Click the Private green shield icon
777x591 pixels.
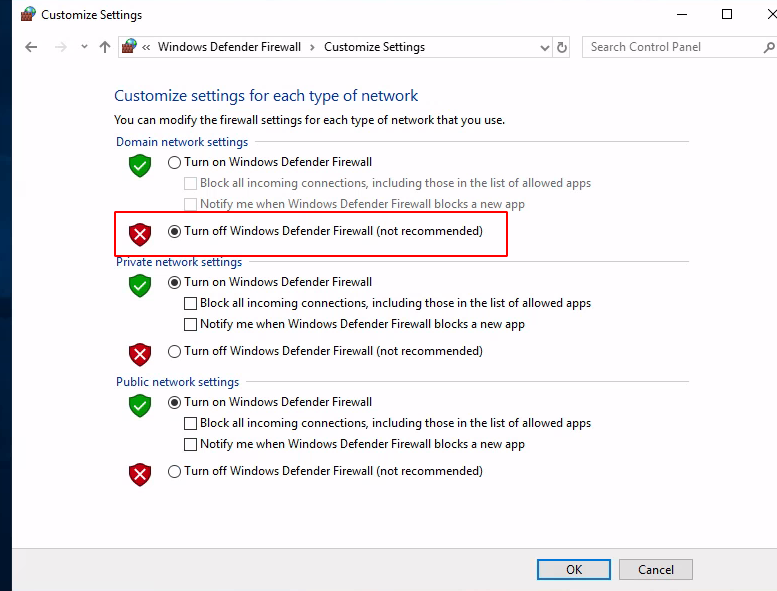coord(140,285)
